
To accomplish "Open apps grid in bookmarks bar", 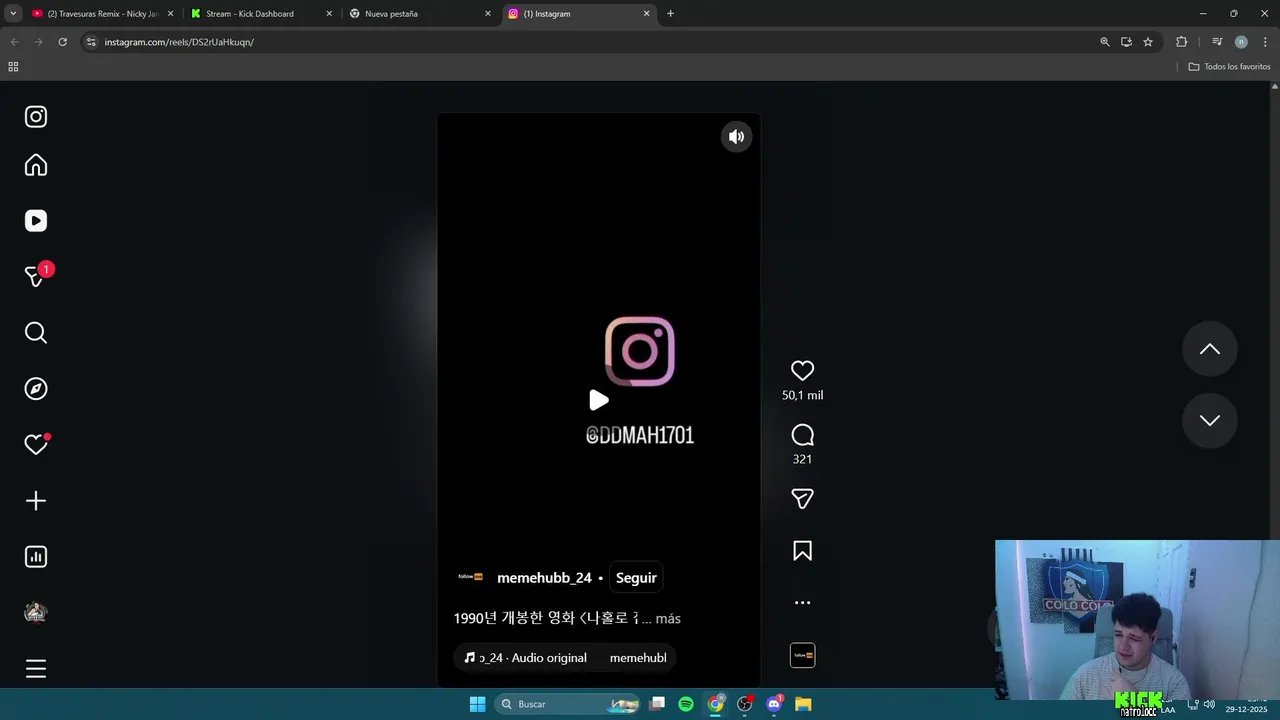I will 13,67.
